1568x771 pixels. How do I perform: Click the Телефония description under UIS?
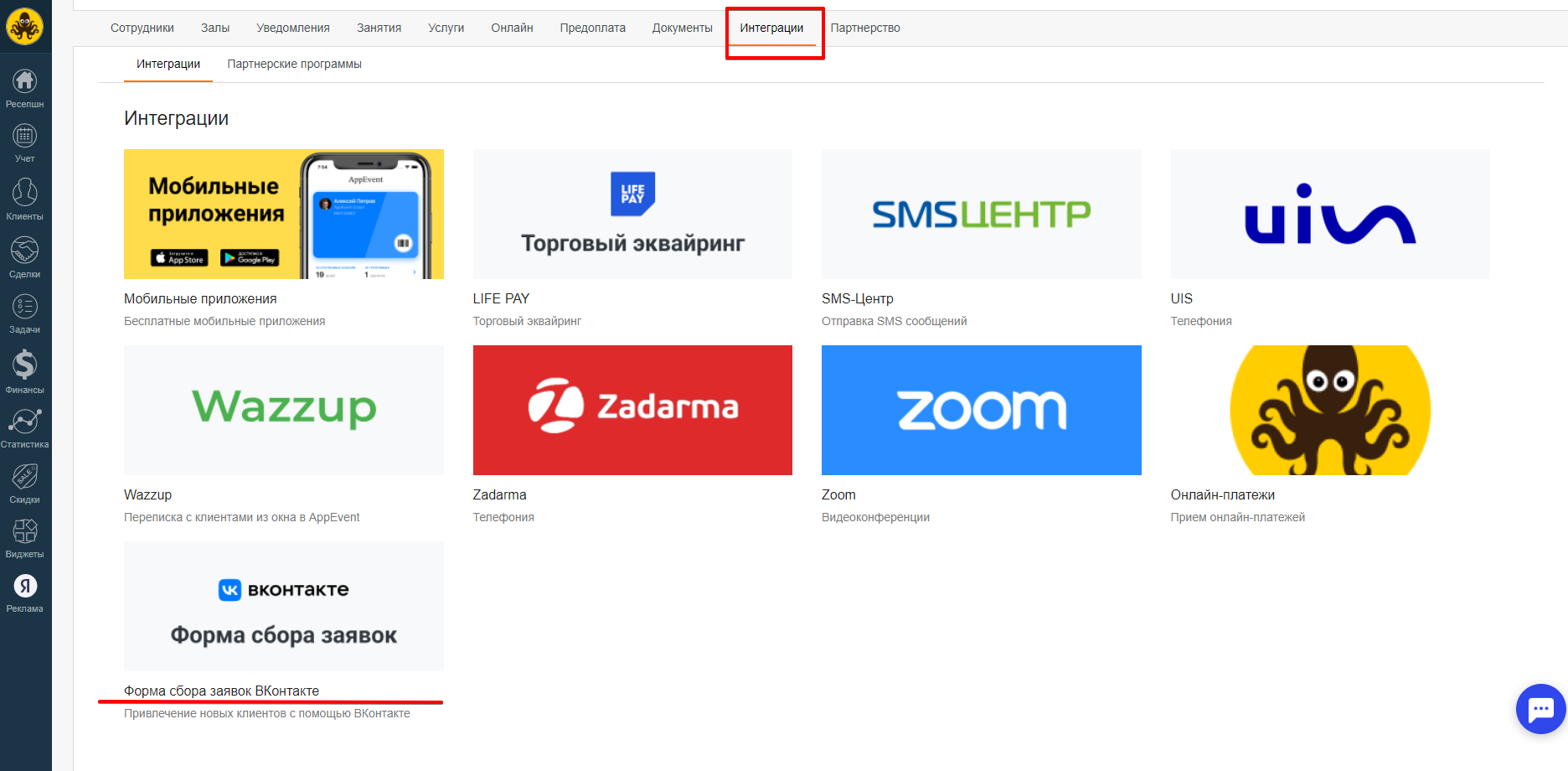[x=1201, y=321]
